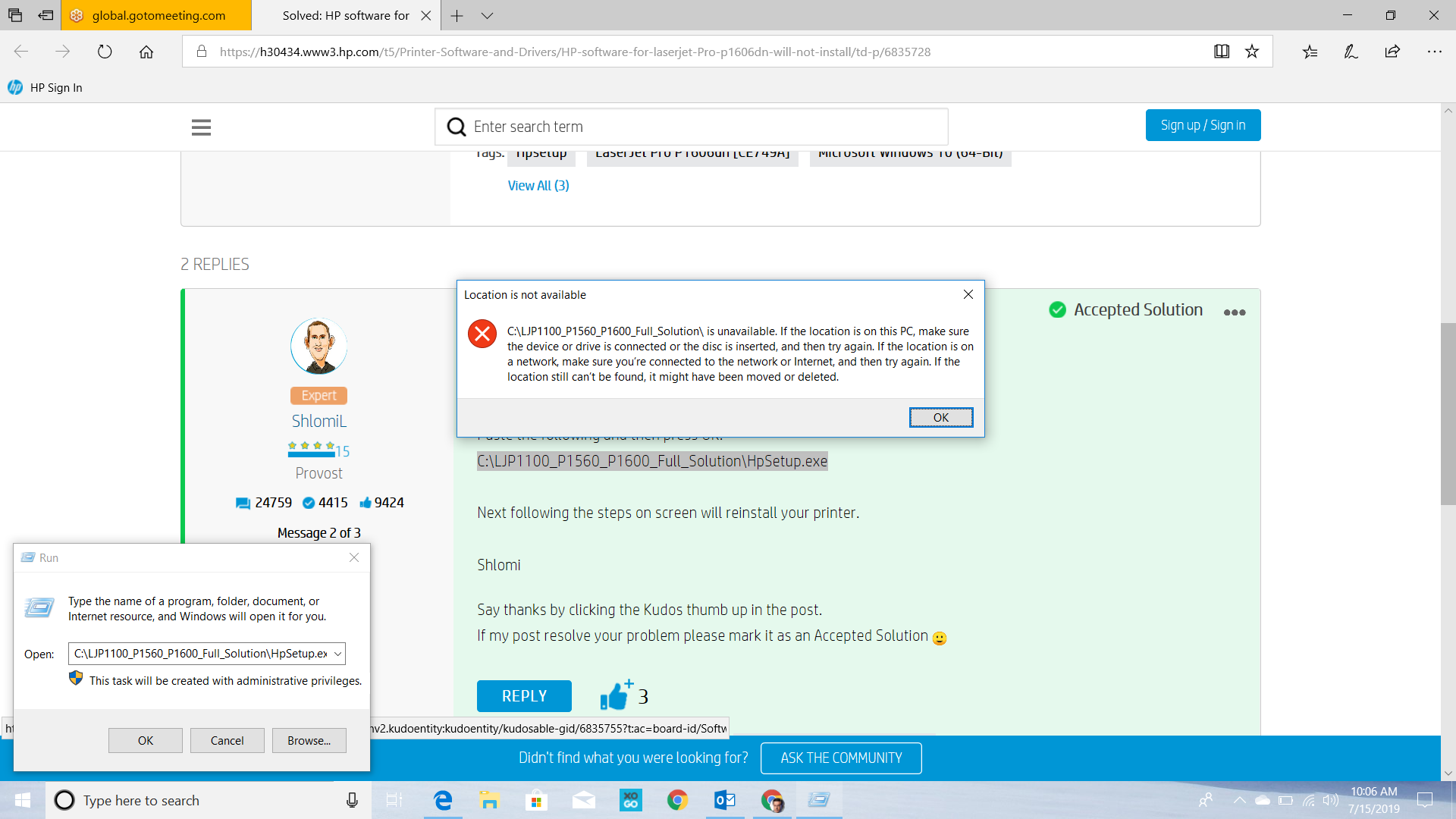Click the site lock security icon

point(202,52)
